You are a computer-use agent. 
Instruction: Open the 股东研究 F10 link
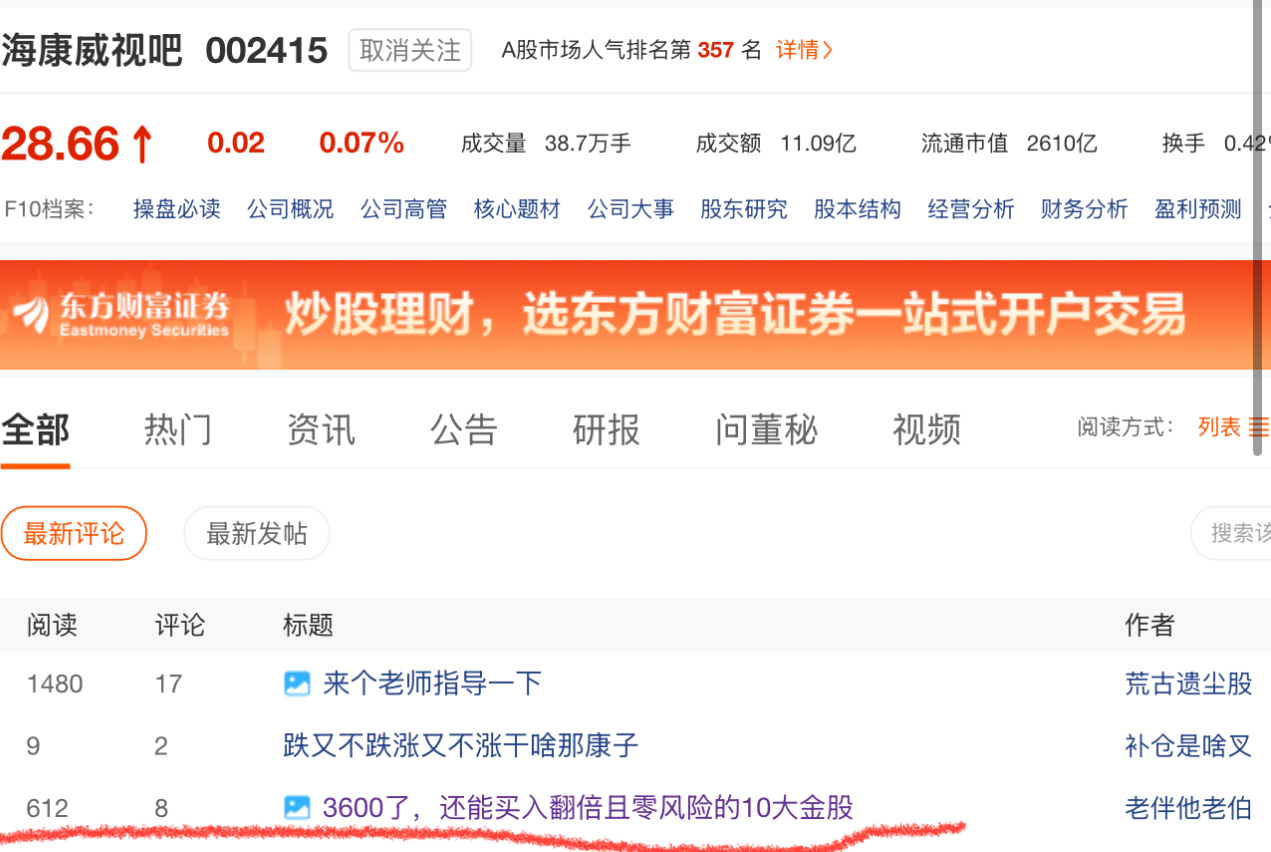(x=744, y=209)
